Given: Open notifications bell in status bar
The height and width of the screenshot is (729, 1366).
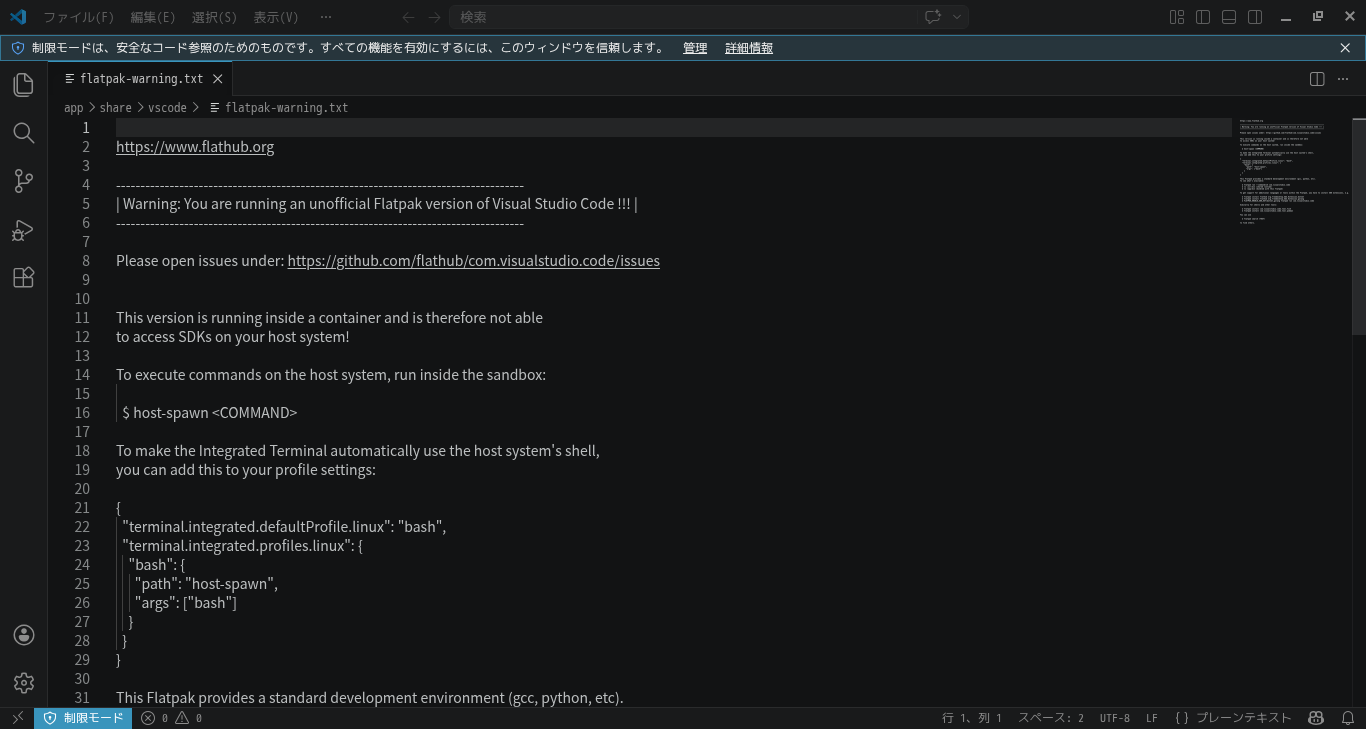Looking at the screenshot, I should click(1347, 718).
